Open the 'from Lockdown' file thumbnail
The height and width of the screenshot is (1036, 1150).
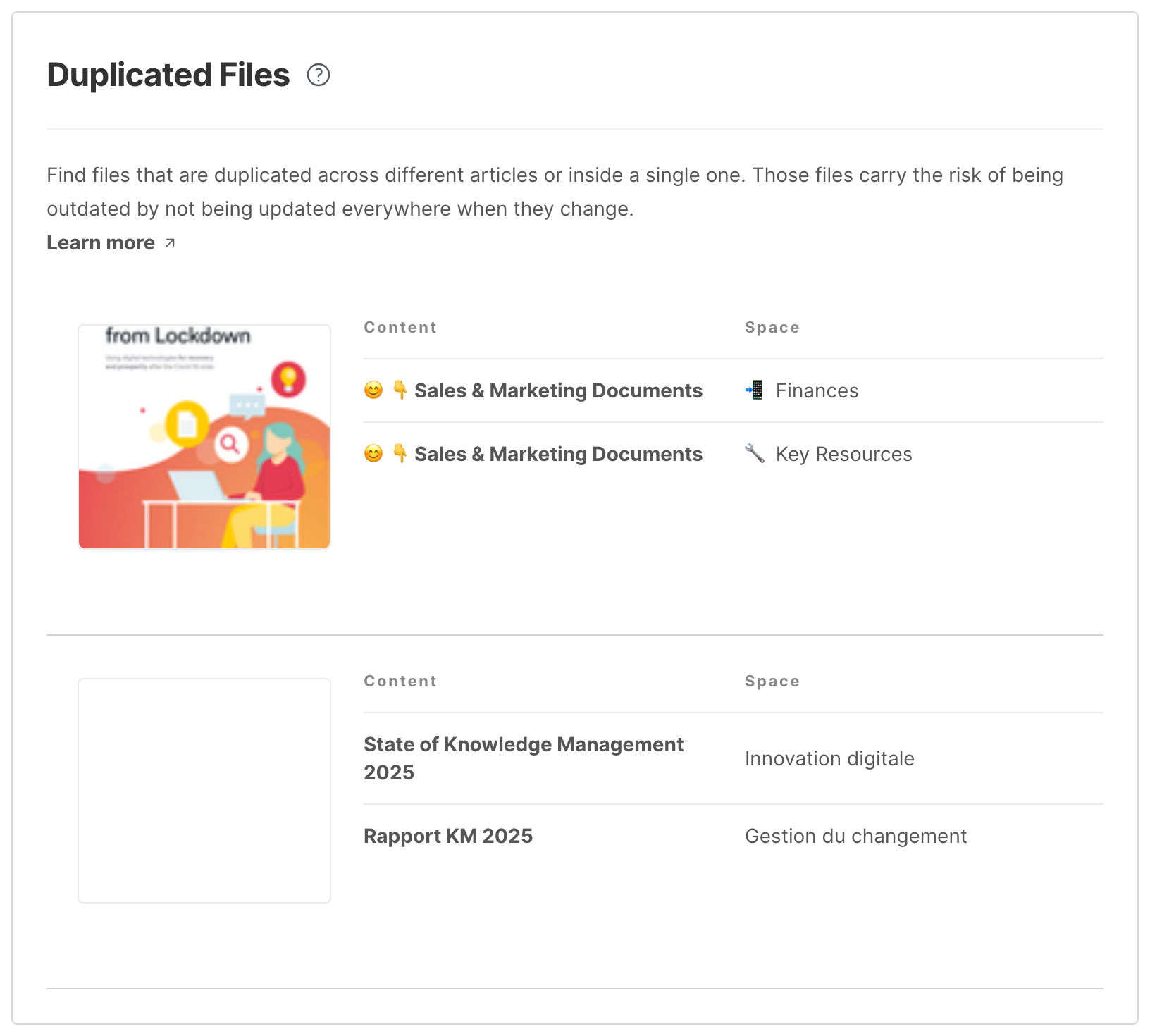(204, 437)
